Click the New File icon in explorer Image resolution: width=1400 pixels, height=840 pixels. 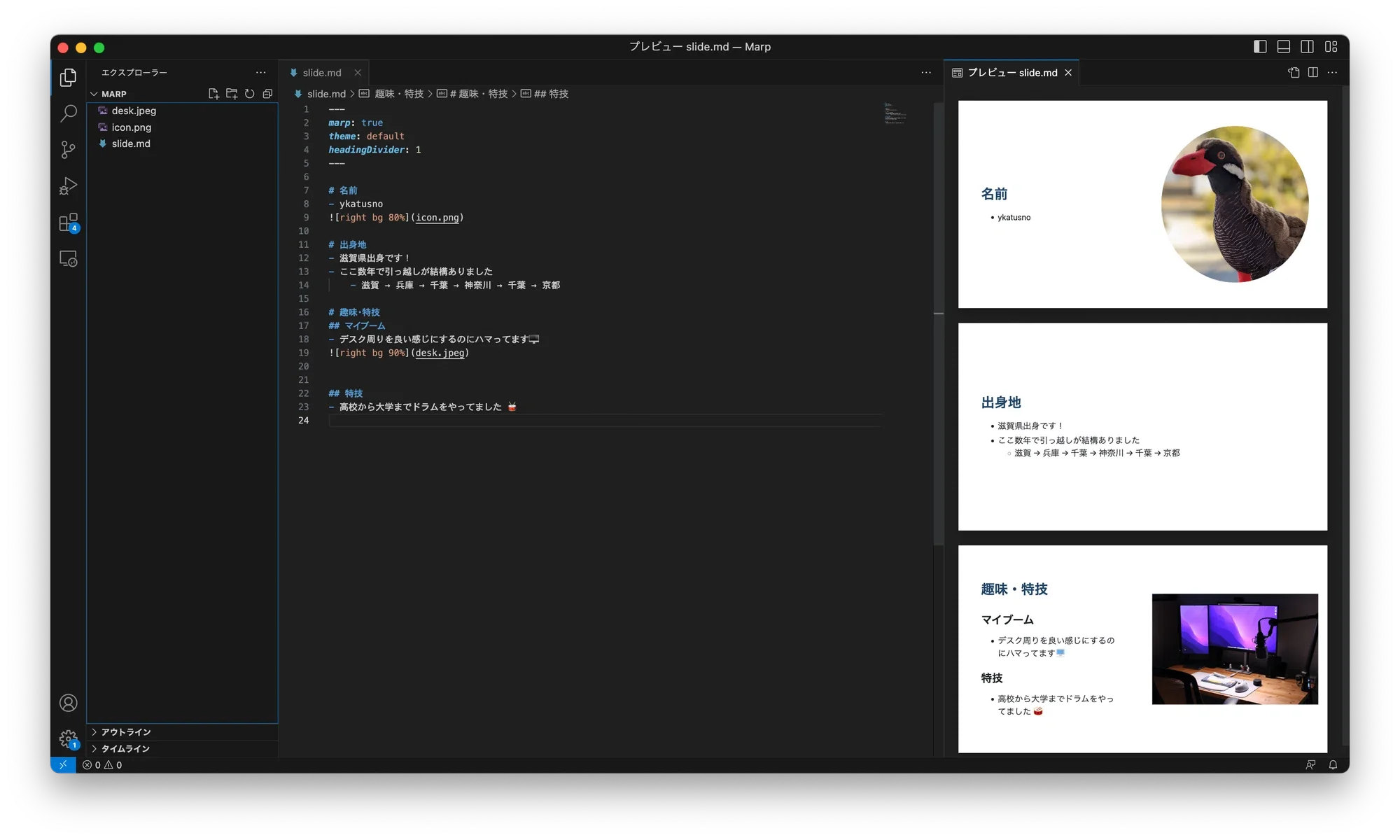pyautogui.click(x=213, y=94)
